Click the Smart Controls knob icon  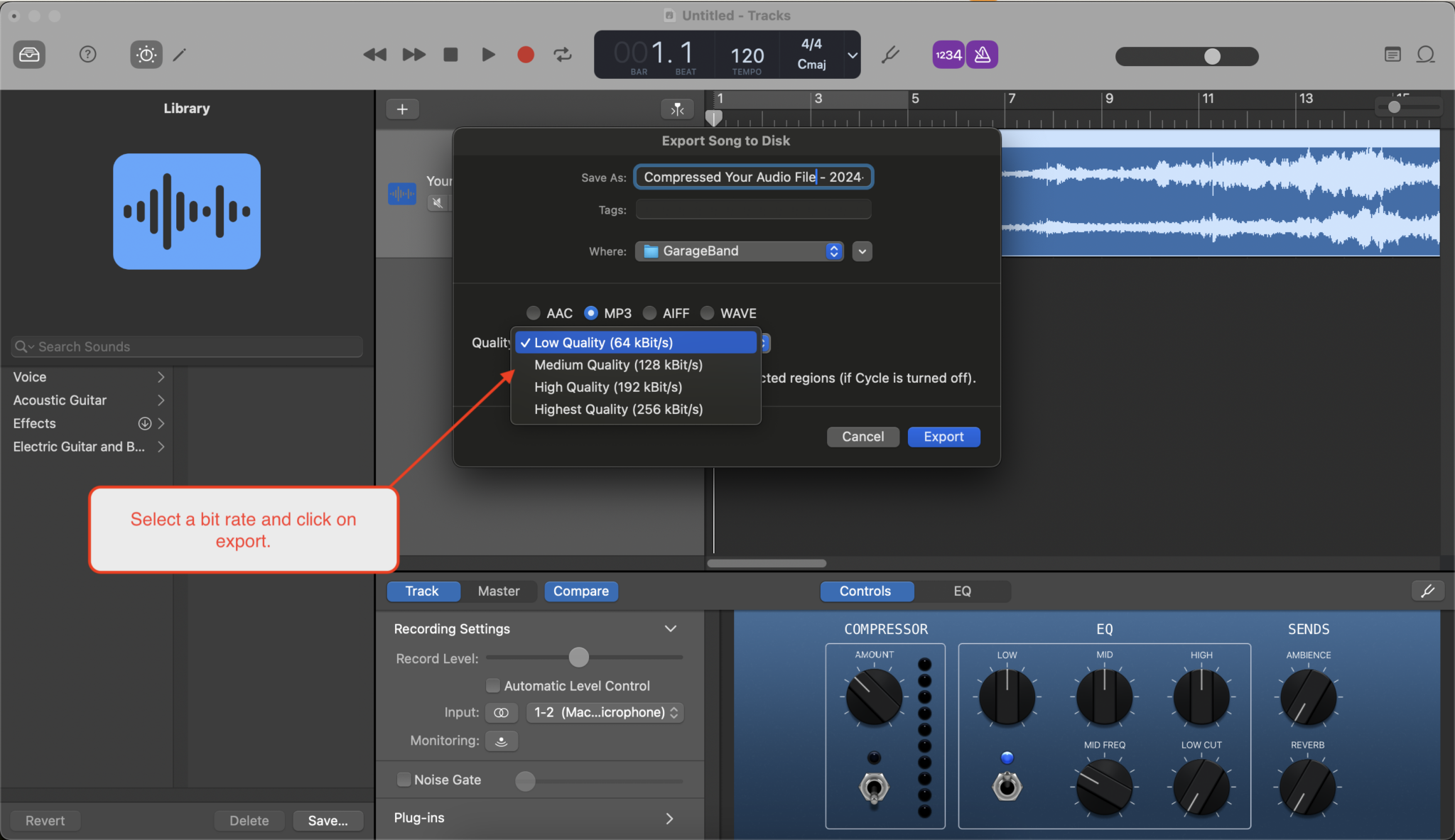[x=146, y=55]
